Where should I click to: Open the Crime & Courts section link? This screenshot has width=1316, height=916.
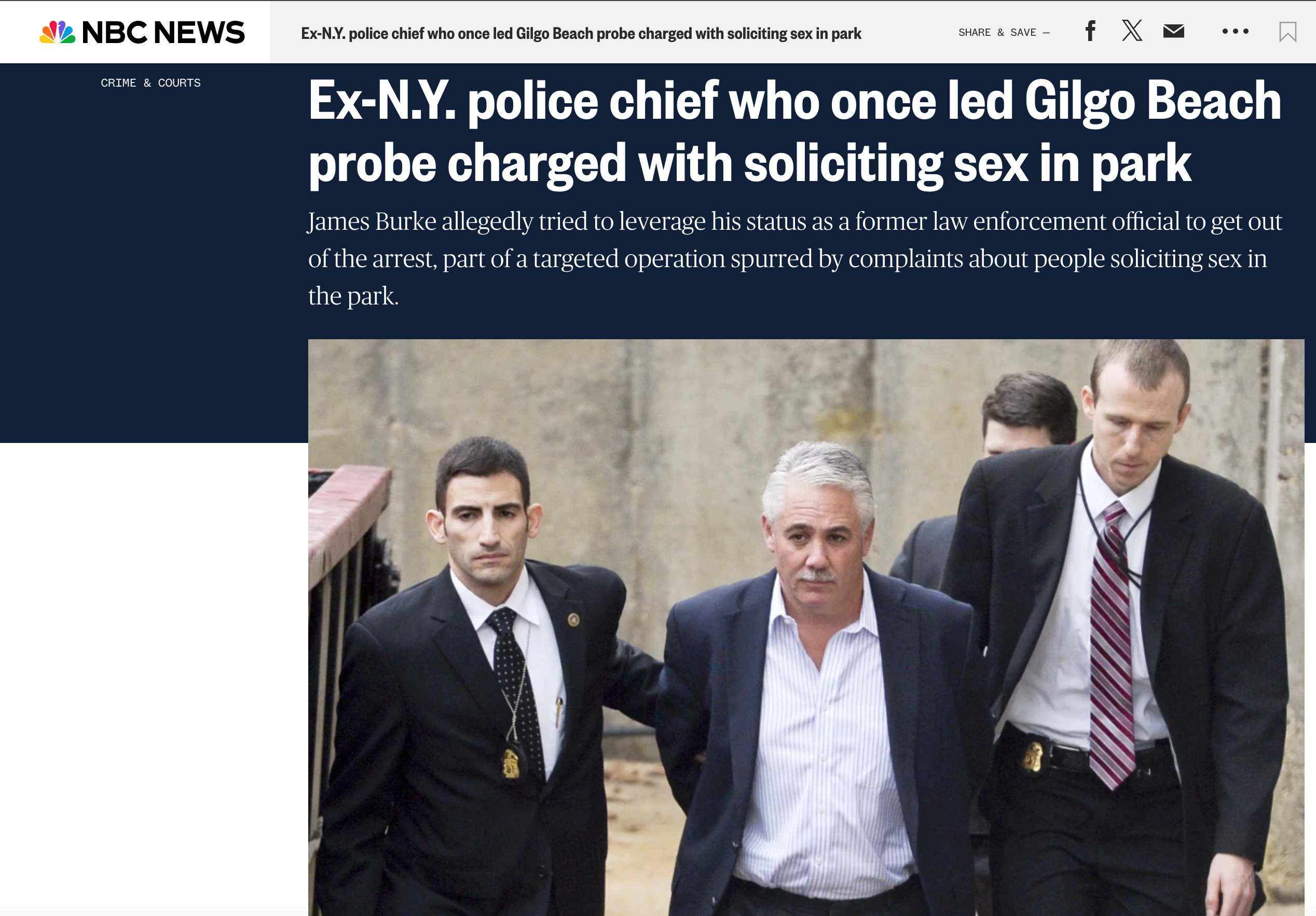150,83
